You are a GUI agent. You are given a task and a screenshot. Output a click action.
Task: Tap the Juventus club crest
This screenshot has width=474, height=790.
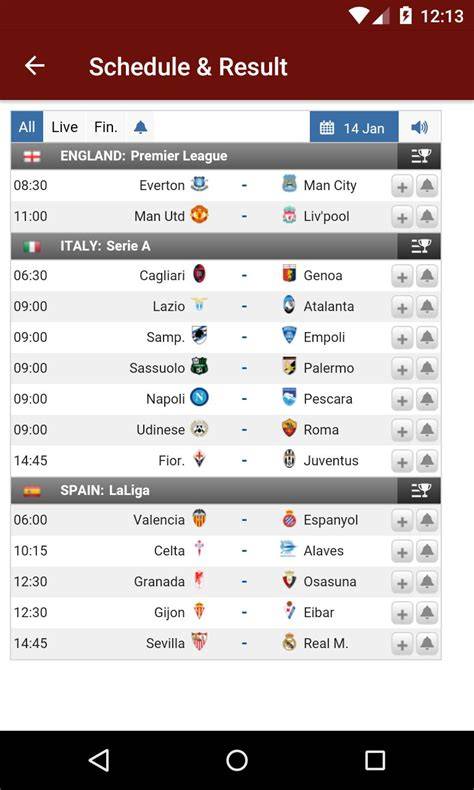click(x=289, y=459)
